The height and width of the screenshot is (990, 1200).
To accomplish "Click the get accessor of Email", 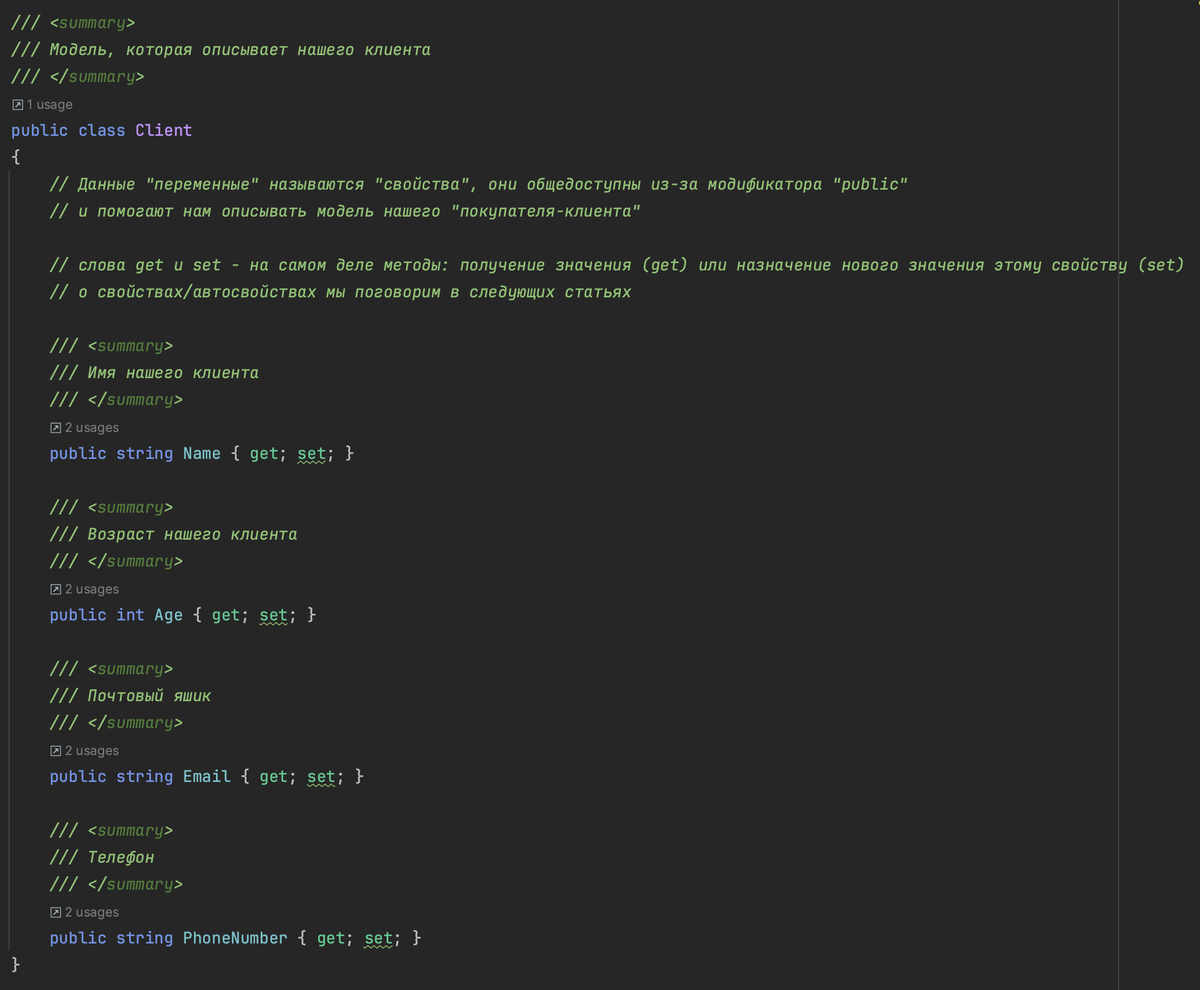I will tap(274, 777).
